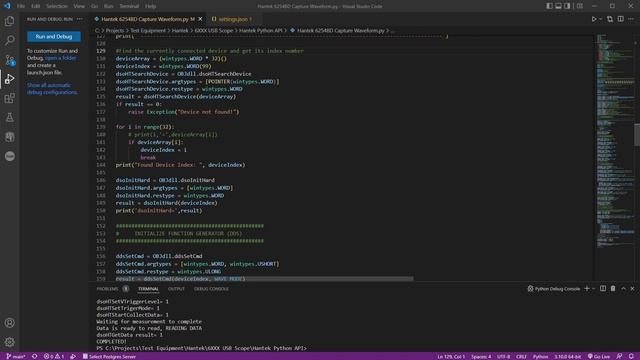Click the Run and Debug button
This screenshot has height=360, width=640.
pos(54,37)
